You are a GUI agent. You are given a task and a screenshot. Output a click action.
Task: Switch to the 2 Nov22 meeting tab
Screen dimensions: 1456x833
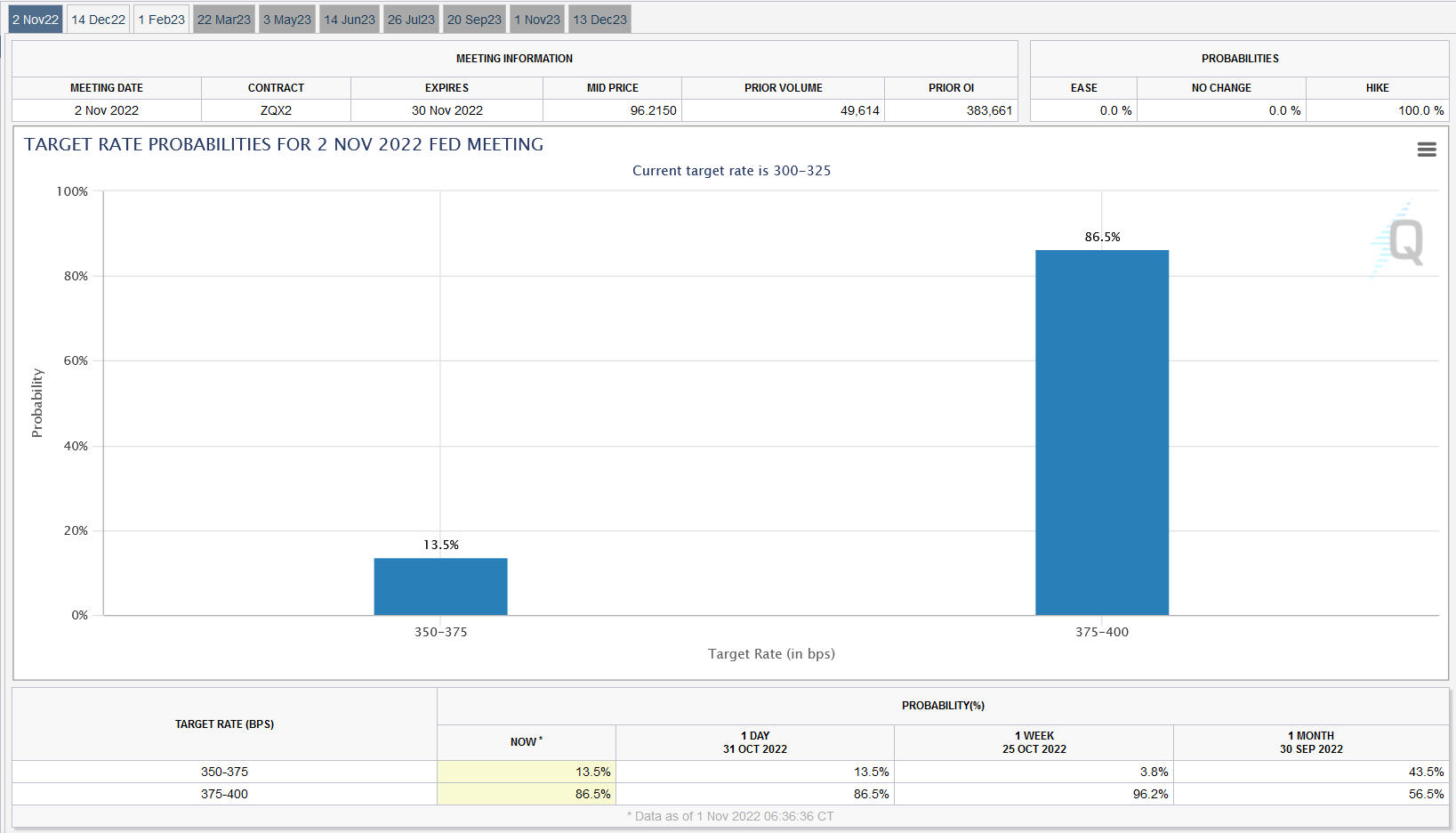pyautogui.click(x=36, y=20)
